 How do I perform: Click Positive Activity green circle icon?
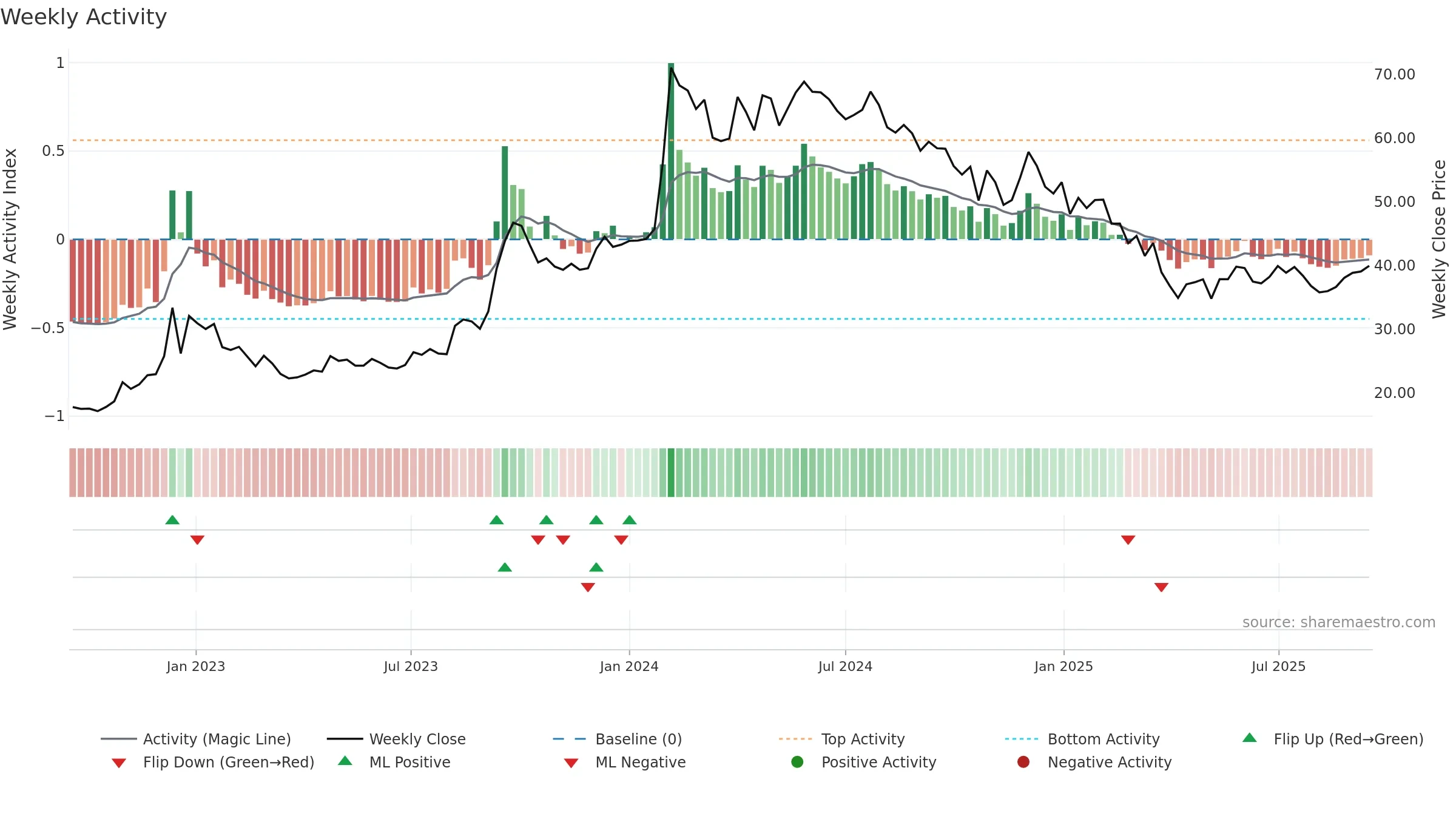797,762
